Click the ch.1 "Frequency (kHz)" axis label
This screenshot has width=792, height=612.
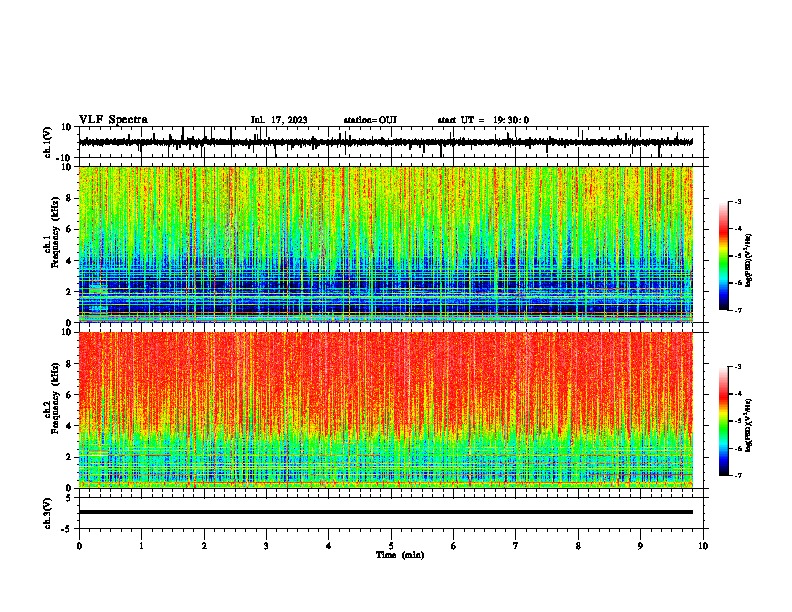(x=55, y=233)
